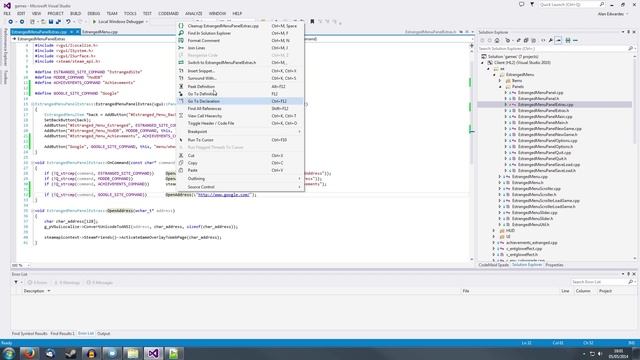Image resolution: width=640 pixels, height=360 pixels.
Task: Click Cleanup EstrangedMenuPanelExtras.cpp entry
Action: coord(240,26)
